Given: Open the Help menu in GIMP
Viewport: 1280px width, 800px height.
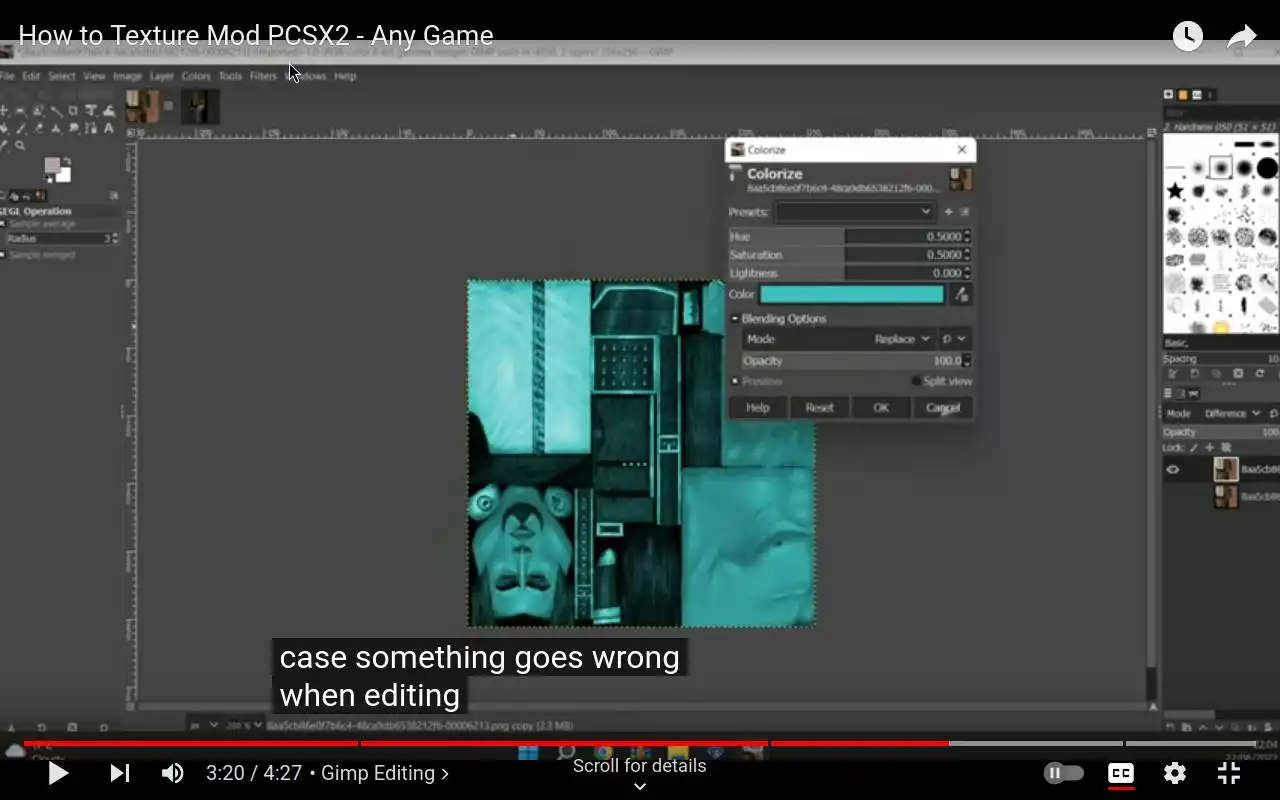Looking at the screenshot, I should [345, 76].
